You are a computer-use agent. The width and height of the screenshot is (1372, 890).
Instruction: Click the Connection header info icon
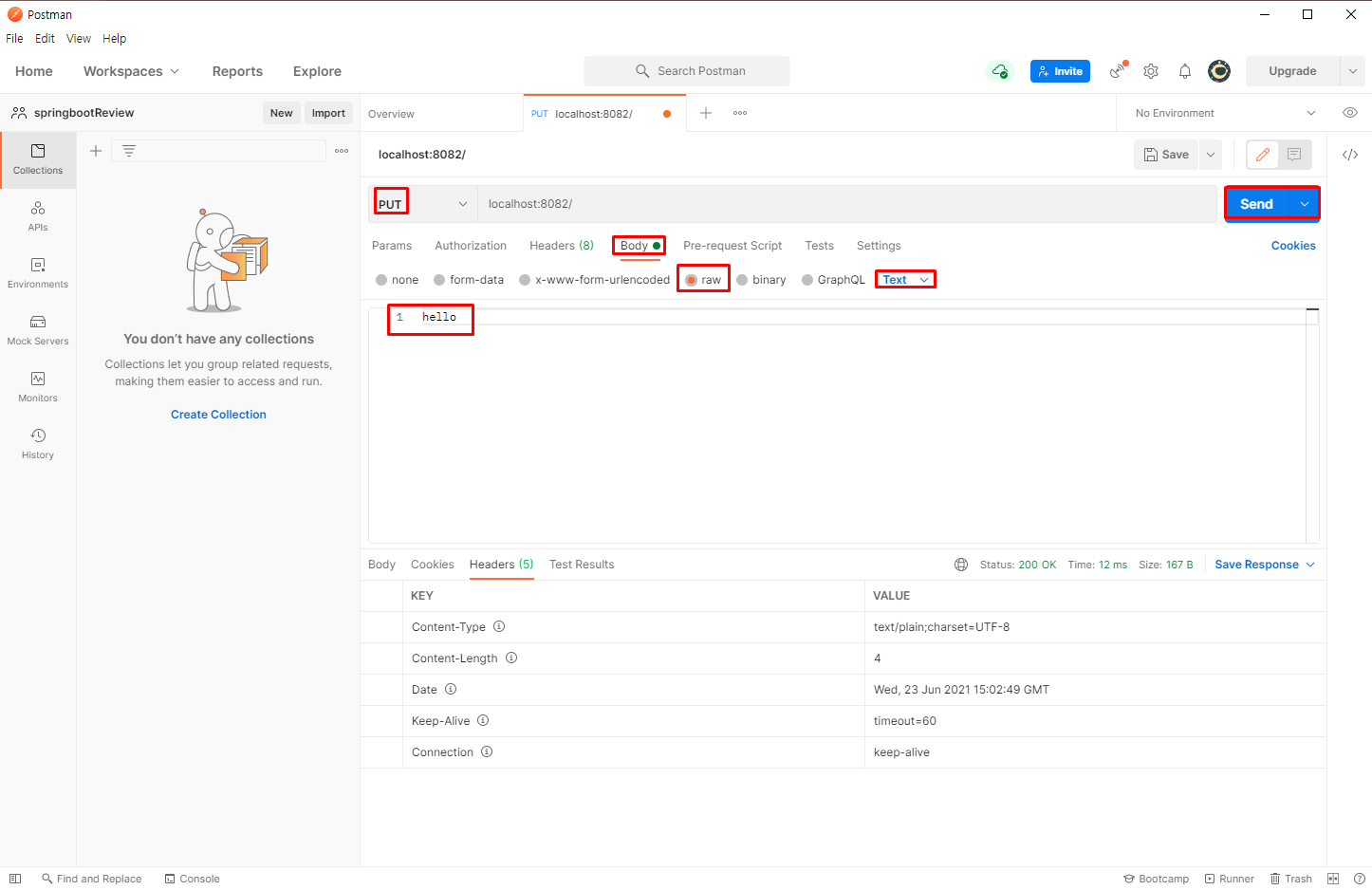click(487, 751)
